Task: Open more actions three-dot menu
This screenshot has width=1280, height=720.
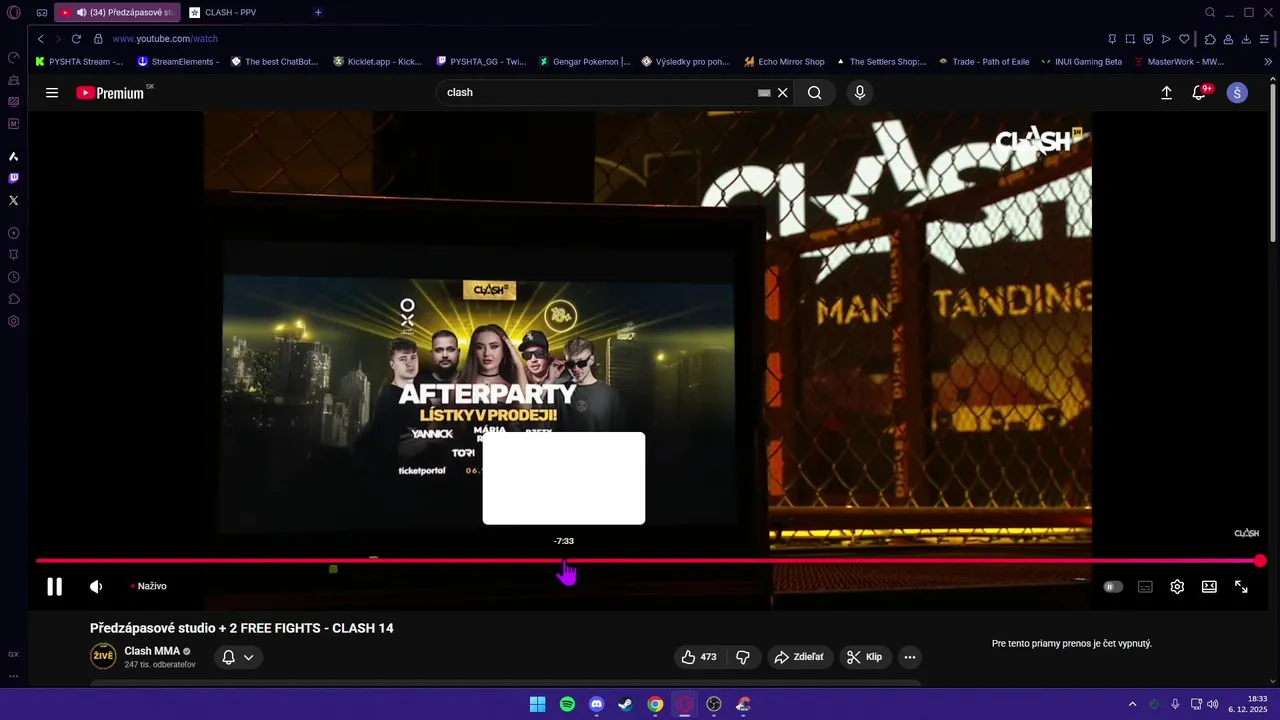Action: click(909, 657)
